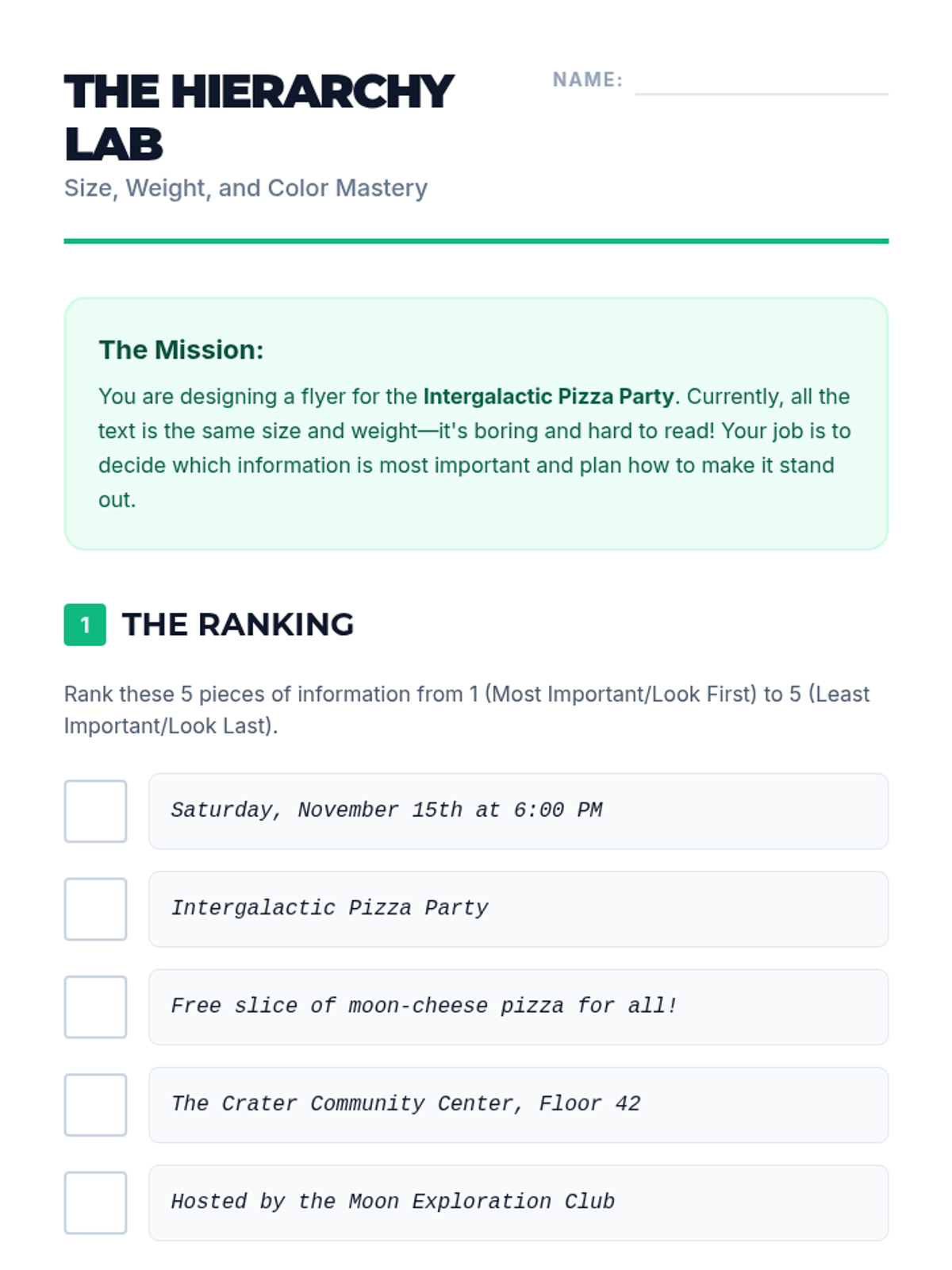Screen dimensions: 952x1270
Task: Click "THE HIERARCHY LAB" title
Action: (x=259, y=117)
